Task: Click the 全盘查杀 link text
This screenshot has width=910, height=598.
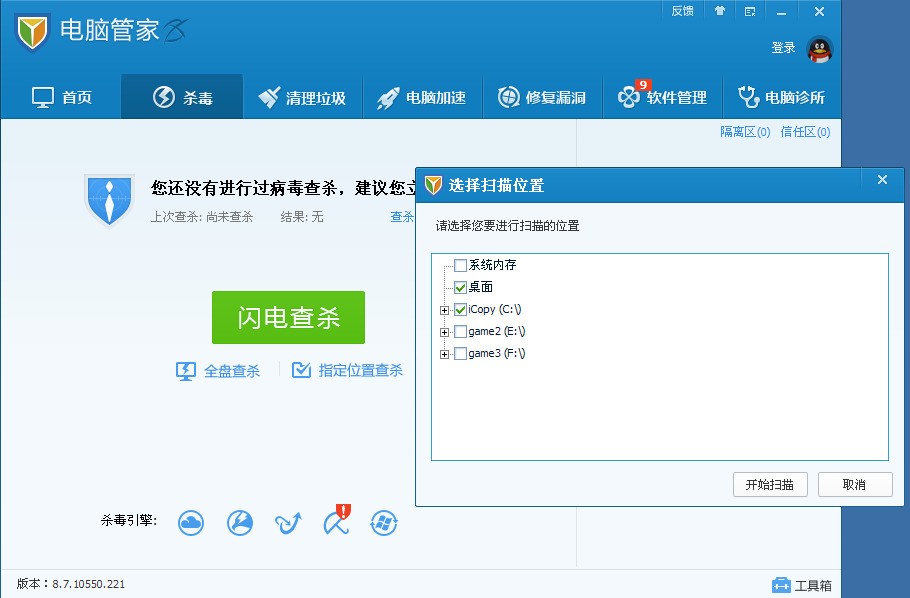Action: point(232,371)
